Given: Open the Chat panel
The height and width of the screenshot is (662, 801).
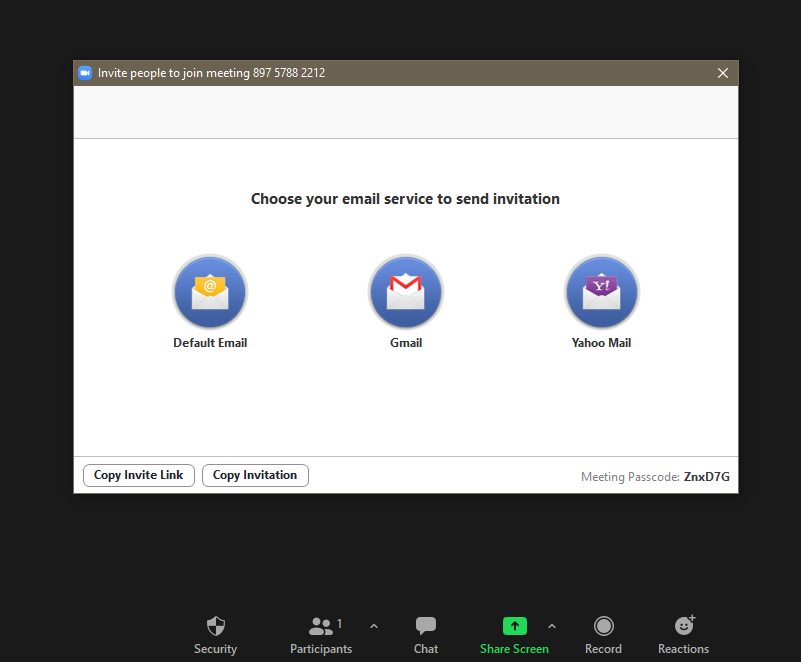Looking at the screenshot, I should pyautogui.click(x=426, y=635).
